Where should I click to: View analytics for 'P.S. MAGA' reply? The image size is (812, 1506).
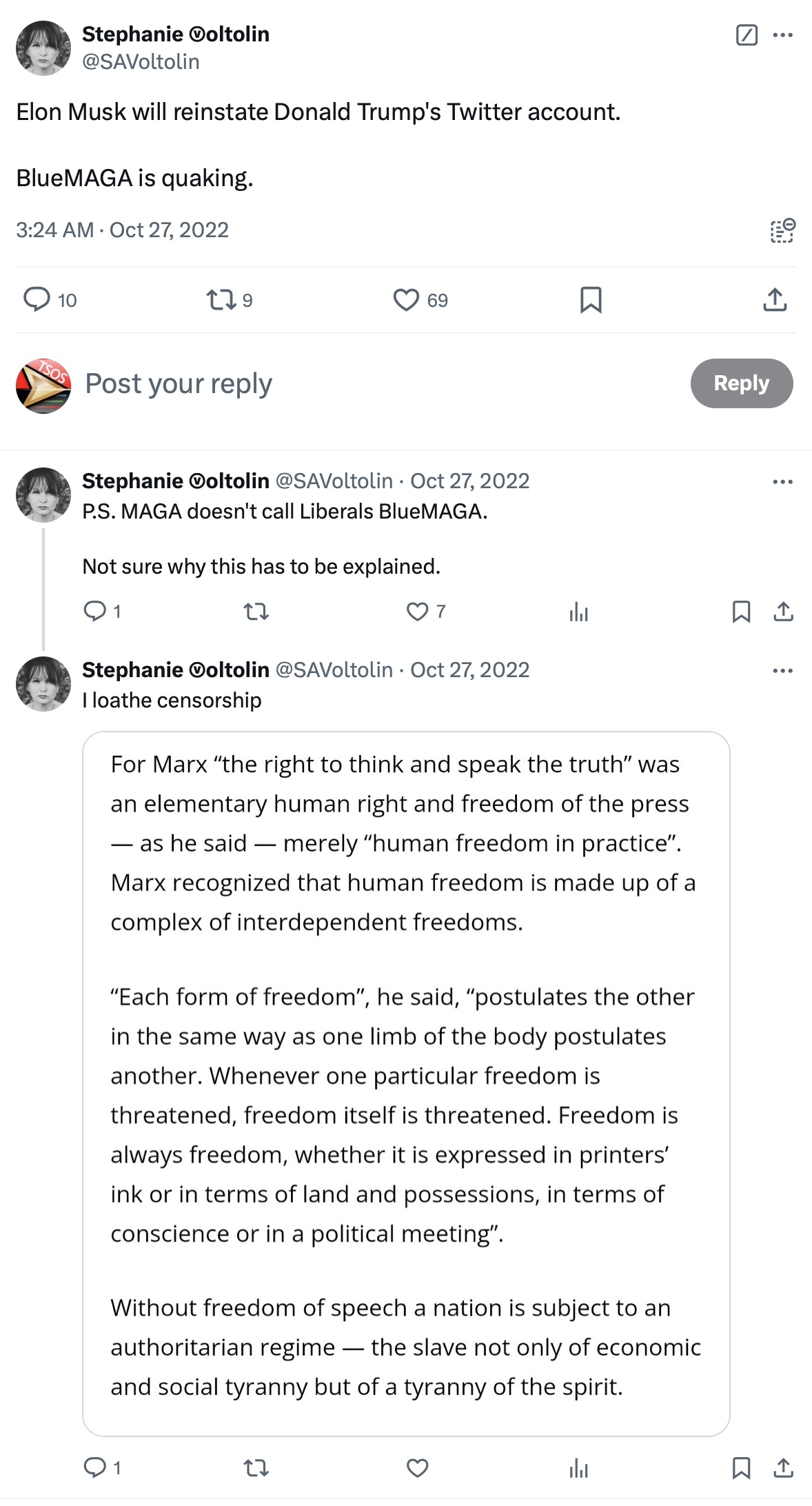pyautogui.click(x=578, y=612)
